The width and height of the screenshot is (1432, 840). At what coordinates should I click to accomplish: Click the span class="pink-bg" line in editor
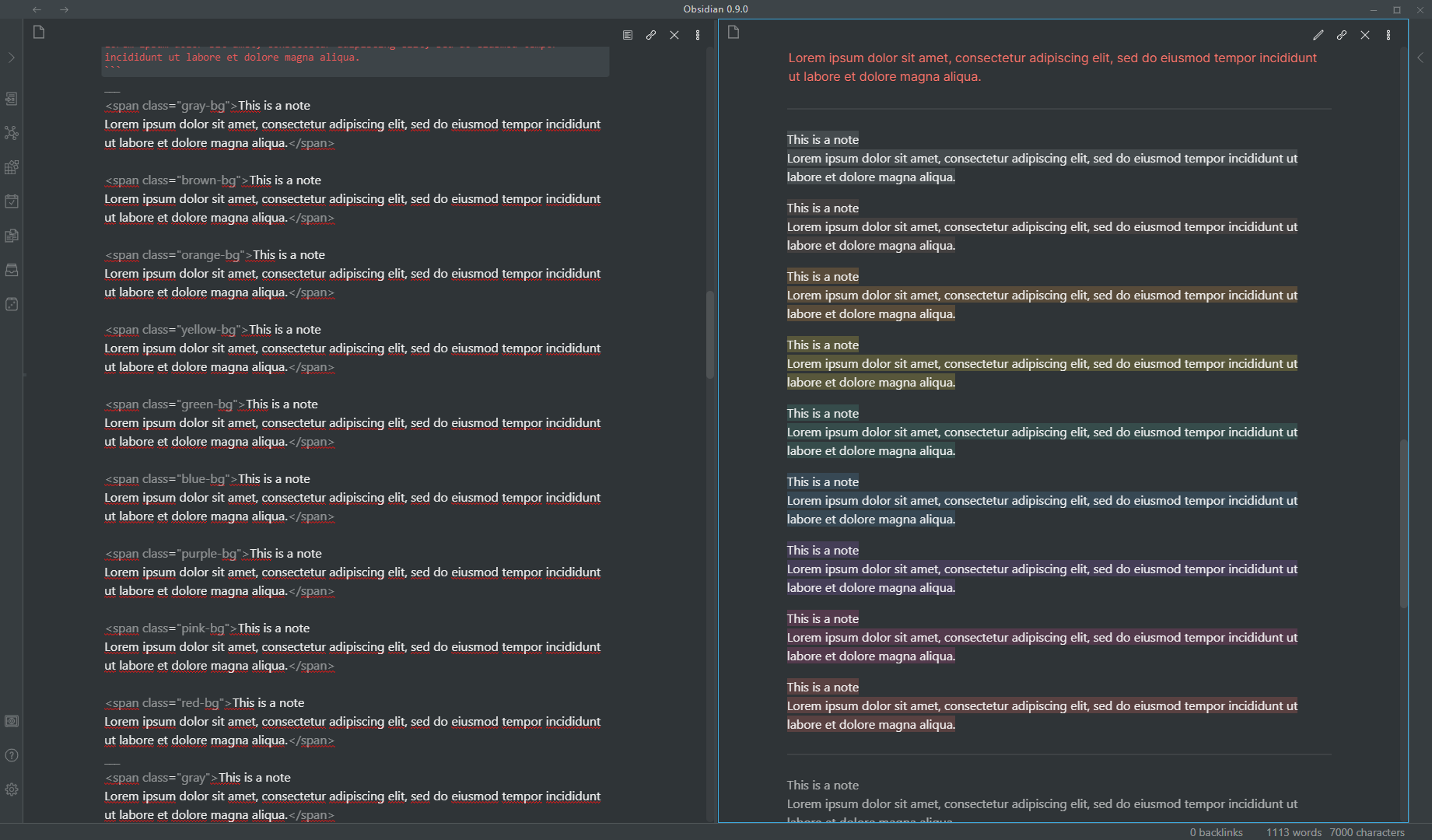[x=208, y=628]
